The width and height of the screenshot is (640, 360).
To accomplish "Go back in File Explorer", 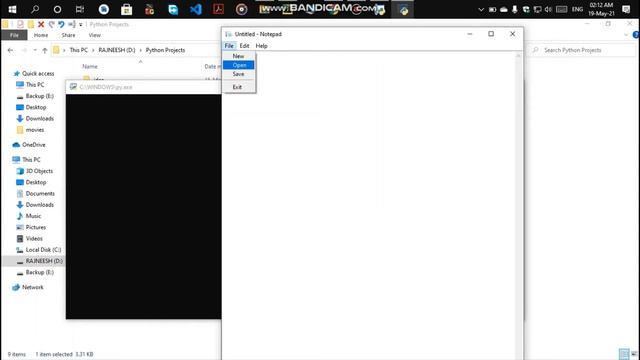I will (x=11, y=50).
